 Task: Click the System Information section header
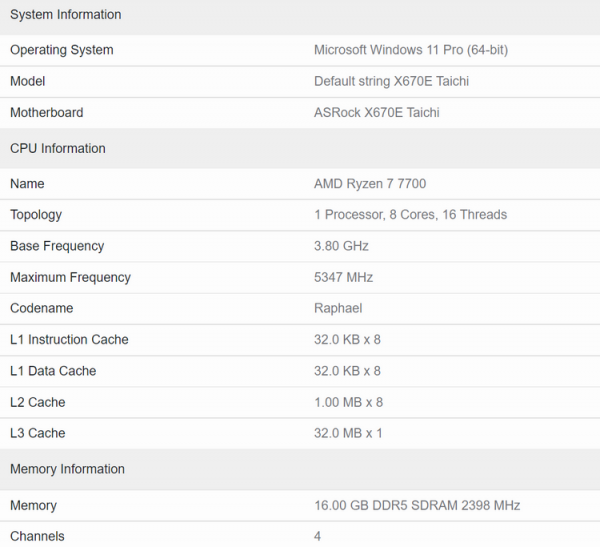tap(65, 15)
